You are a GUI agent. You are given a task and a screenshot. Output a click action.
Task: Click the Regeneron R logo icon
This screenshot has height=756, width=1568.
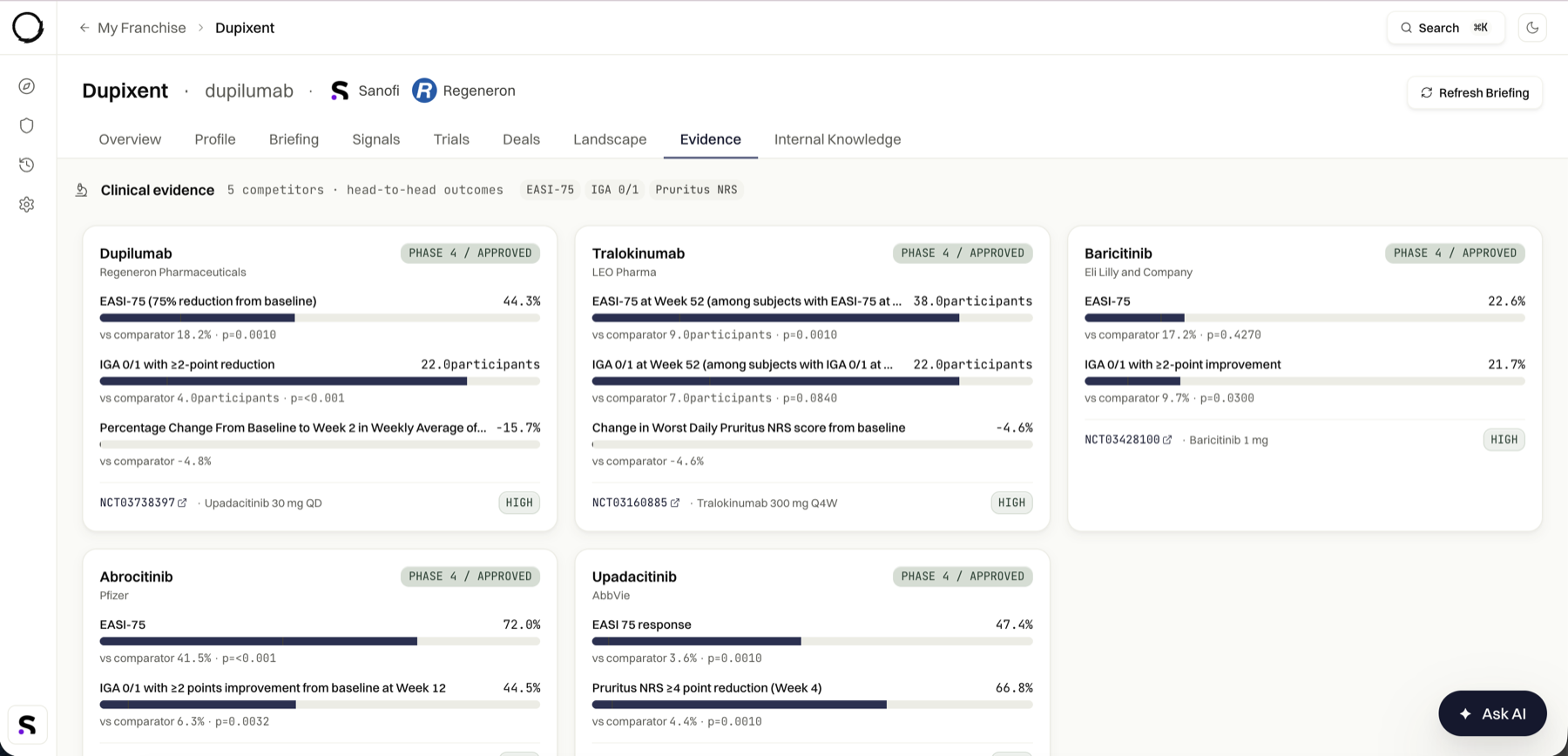pos(424,91)
